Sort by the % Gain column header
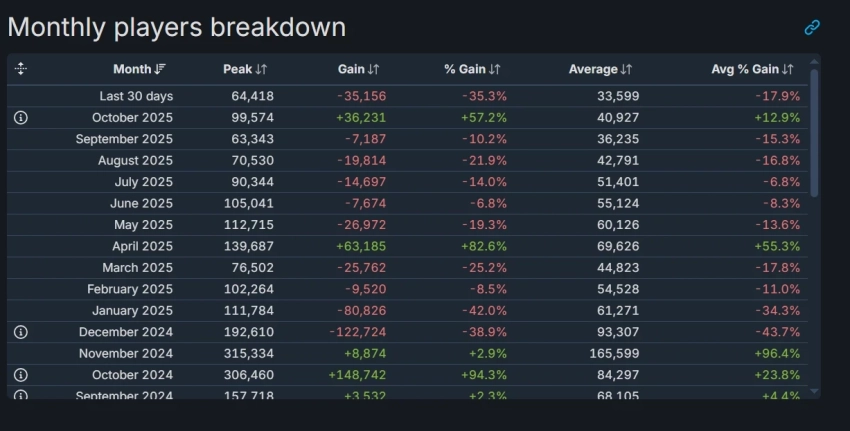 pos(472,69)
